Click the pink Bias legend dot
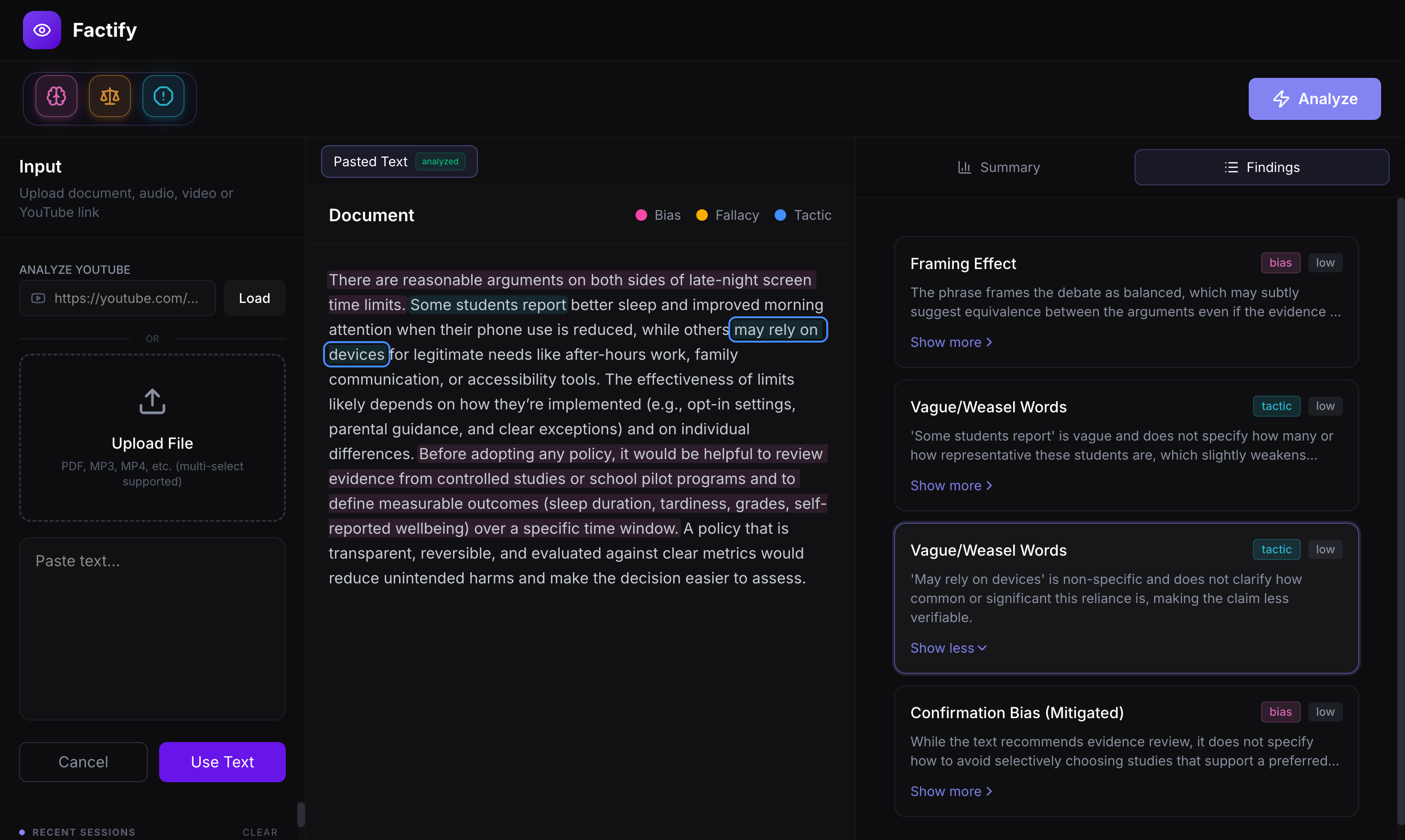Image resolution: width=1405 pixels, height=840 pixels. [641, 215]
